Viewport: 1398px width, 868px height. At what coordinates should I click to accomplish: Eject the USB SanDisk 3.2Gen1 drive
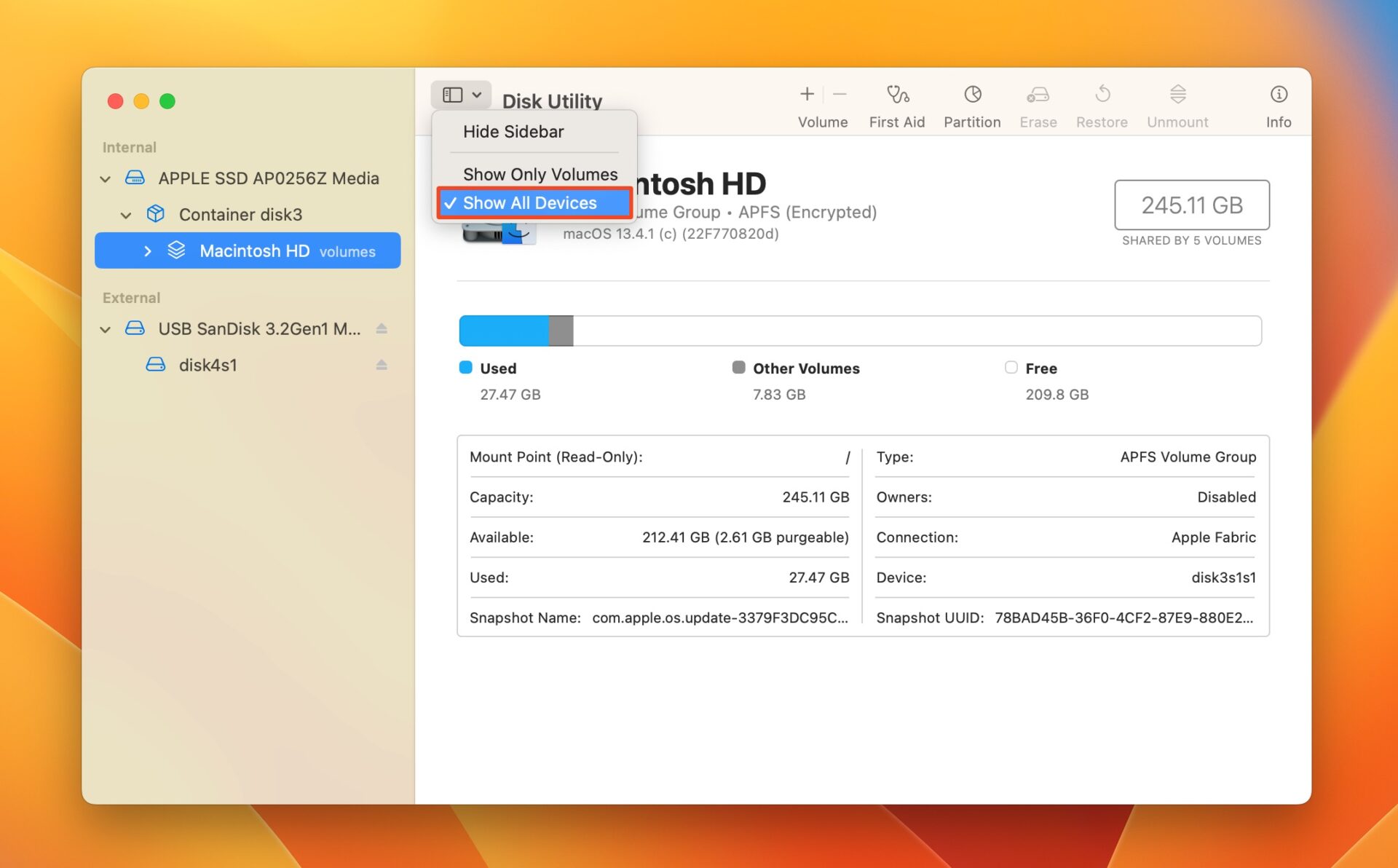click(x=382, y=328)
